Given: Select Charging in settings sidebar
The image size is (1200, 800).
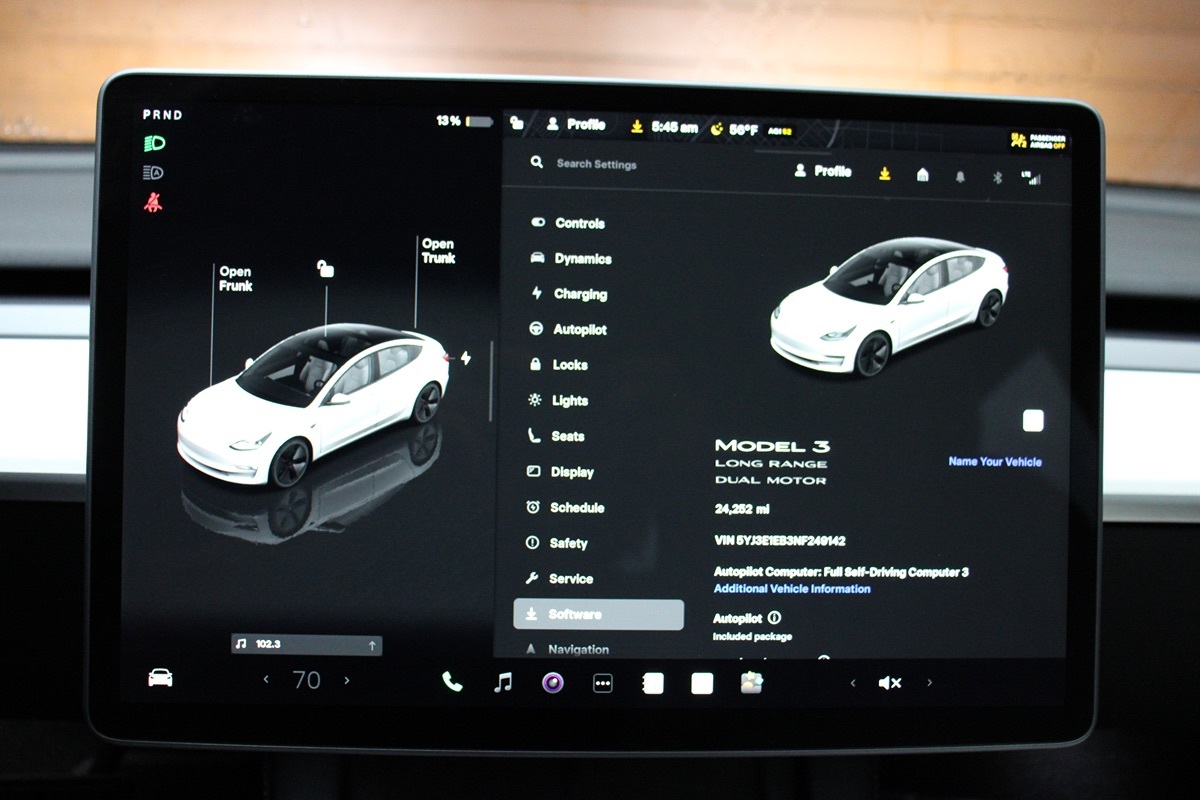Looking at the screenshot, I should point(580,294).
